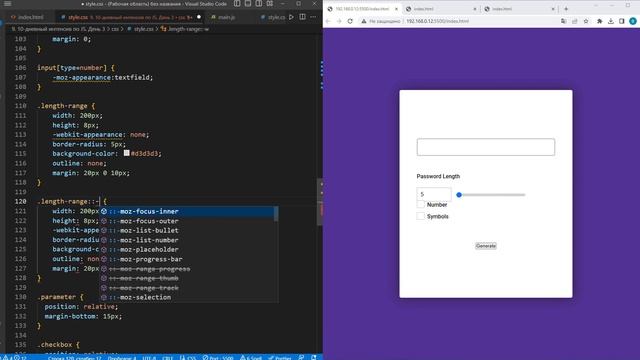Viewport: 640px width, 360px height.
Task: Open the browser extensions puzzle icon
Action: point(599,21)
